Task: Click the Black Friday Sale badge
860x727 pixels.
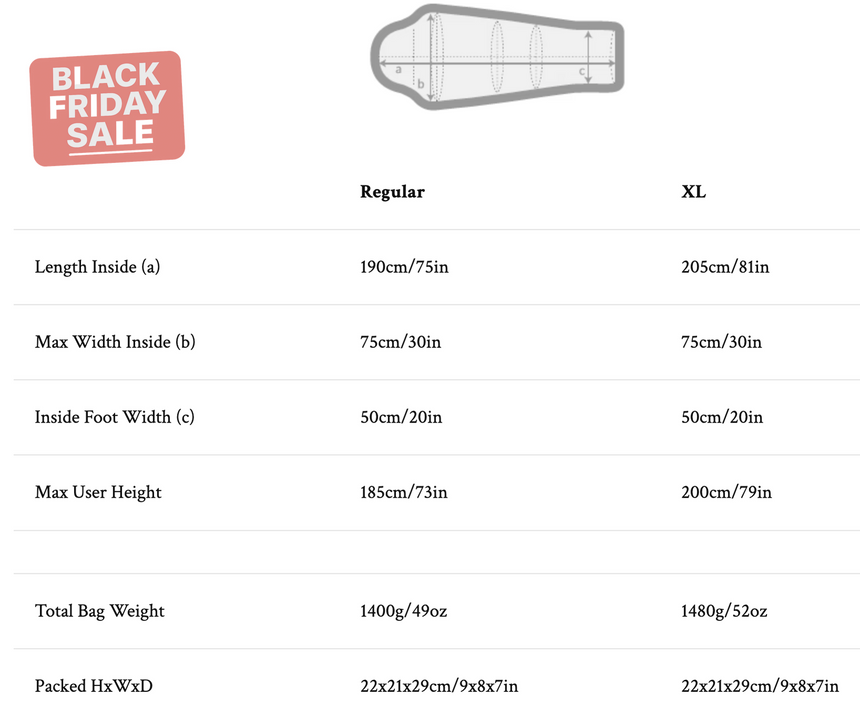Action: pos(108,108)
